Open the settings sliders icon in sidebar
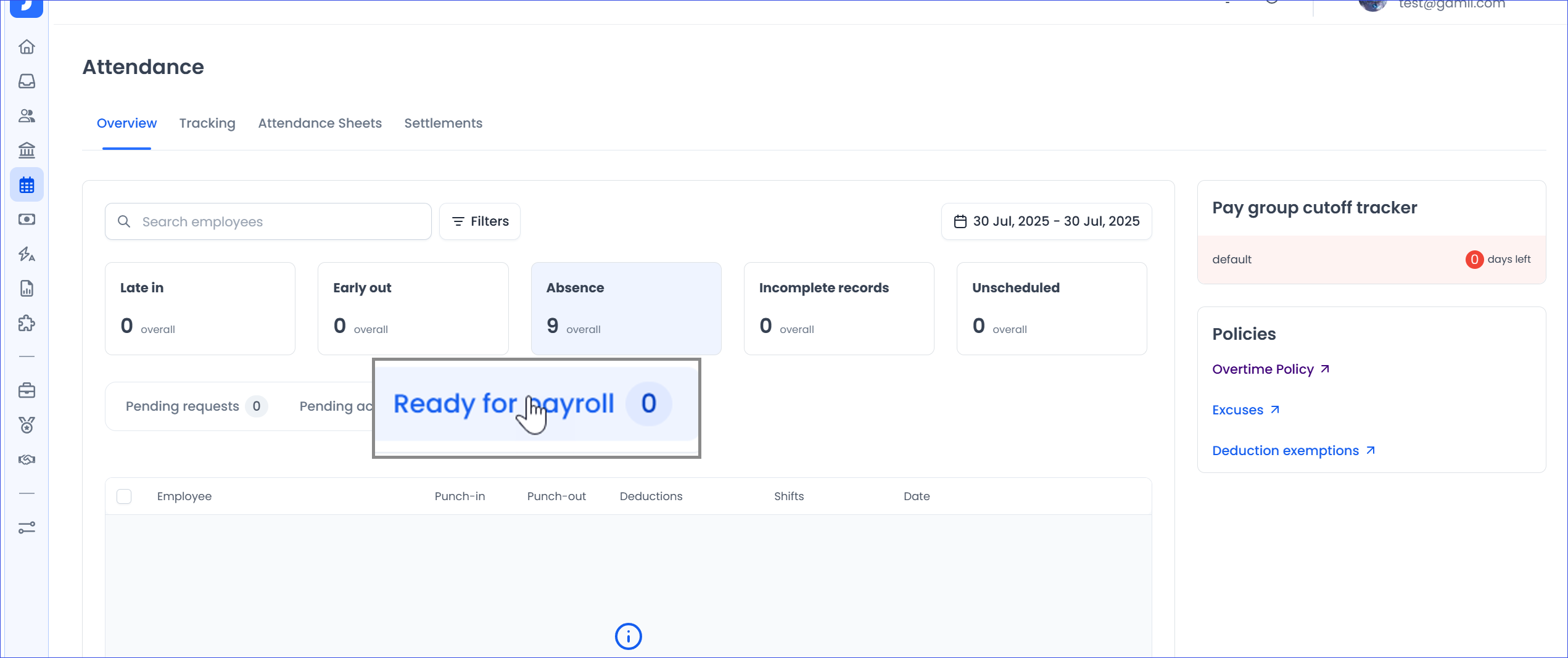Viewport: 1568px width, 658px height. (x=27, y=528)
